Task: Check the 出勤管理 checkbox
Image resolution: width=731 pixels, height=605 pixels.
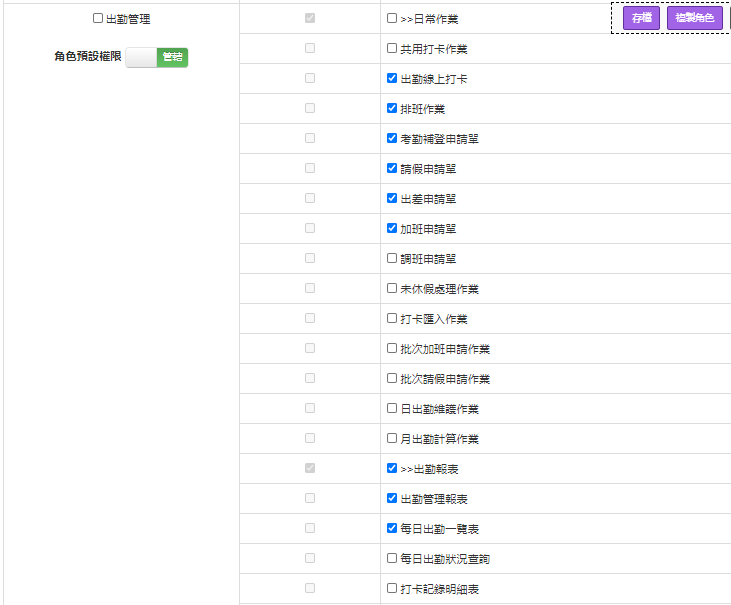Action: pyautogui.click(x=98, y=18)
